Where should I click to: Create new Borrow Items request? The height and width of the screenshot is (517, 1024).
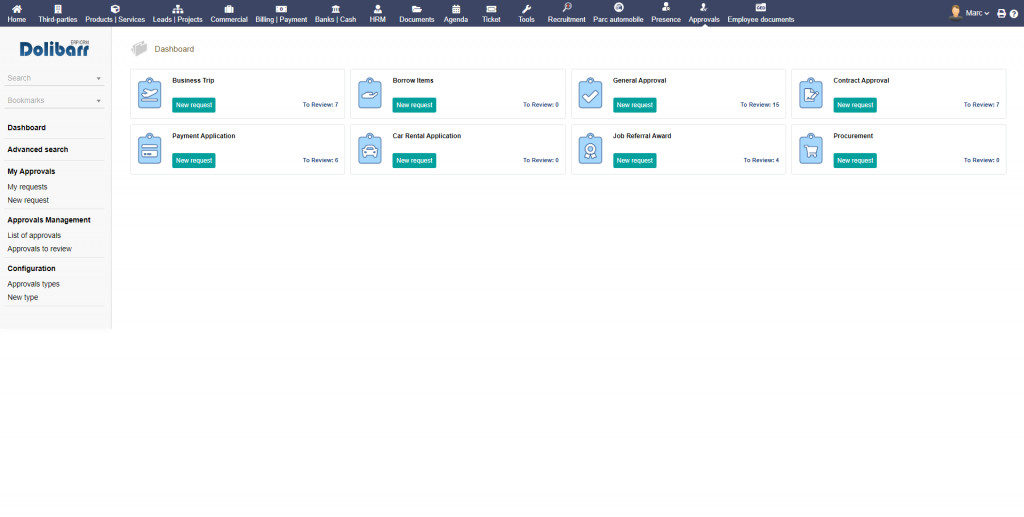[414, 105]
